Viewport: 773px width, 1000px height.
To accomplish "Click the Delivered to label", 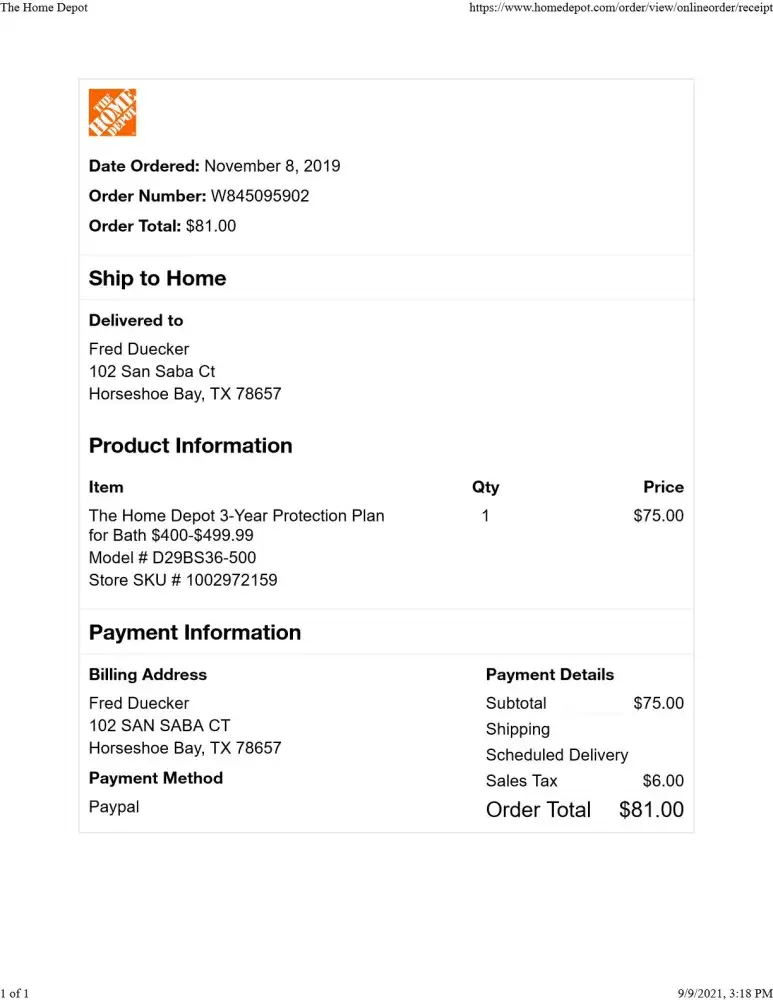I will click(136, 321).
